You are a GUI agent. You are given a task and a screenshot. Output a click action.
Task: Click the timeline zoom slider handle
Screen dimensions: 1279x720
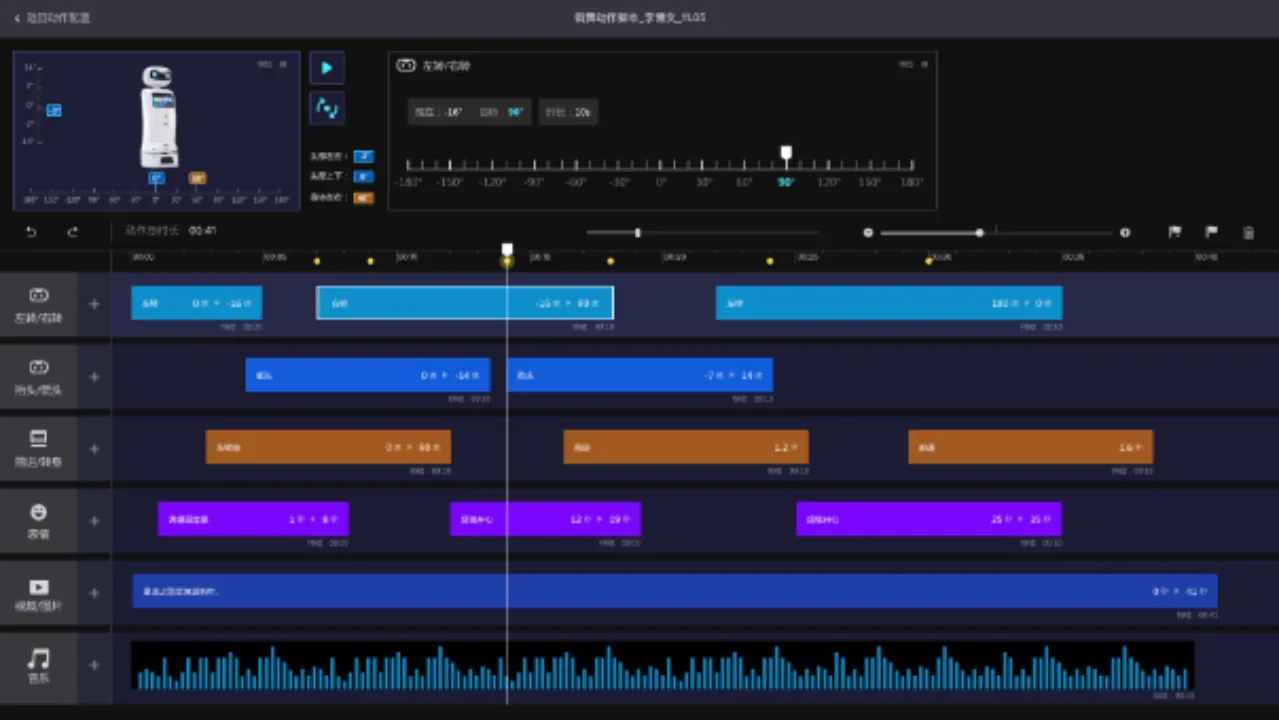(979, 233)
